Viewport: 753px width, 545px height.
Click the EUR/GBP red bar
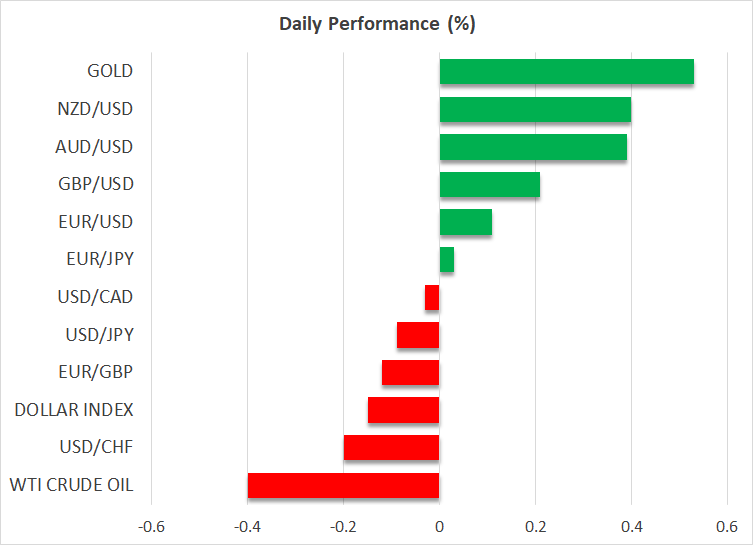[411, 373]
